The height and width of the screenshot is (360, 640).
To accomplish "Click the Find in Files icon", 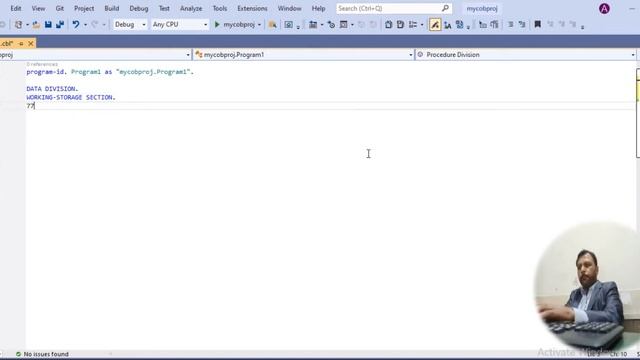I will [272, 25].
